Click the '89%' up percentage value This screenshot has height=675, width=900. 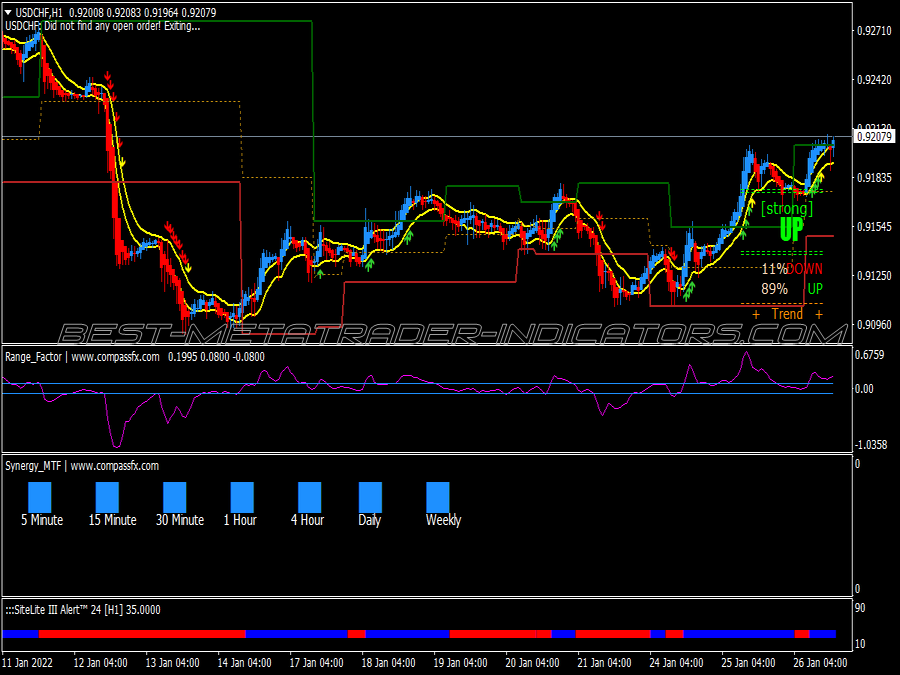click(774, 289)
